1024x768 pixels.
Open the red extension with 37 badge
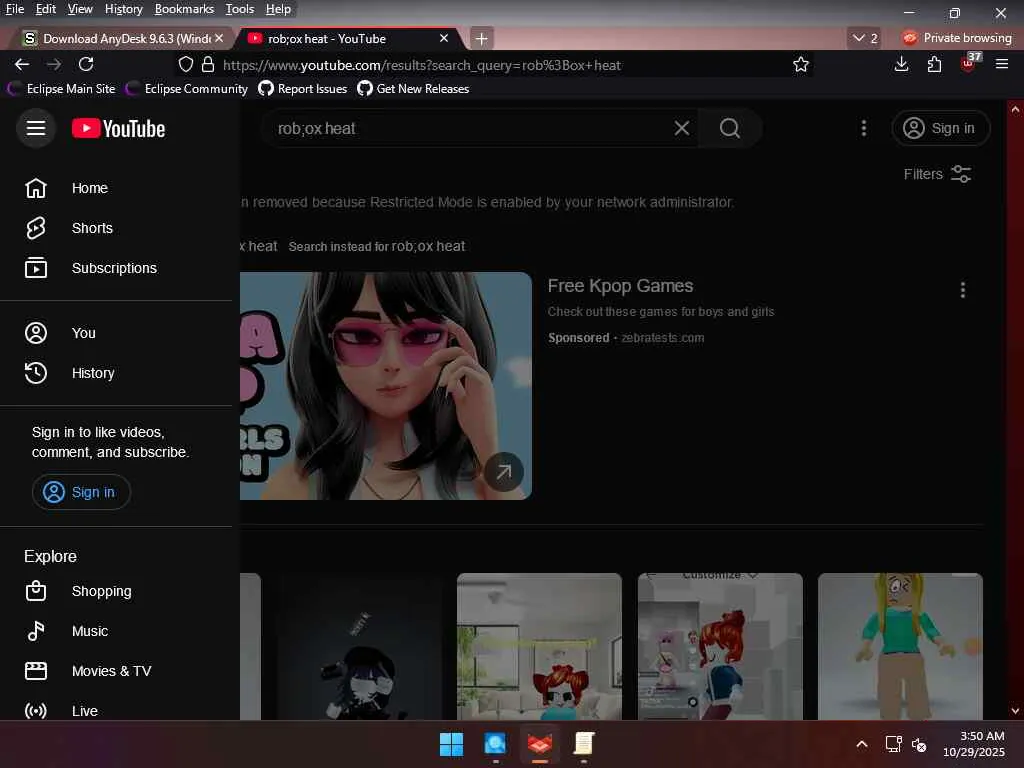968,63
